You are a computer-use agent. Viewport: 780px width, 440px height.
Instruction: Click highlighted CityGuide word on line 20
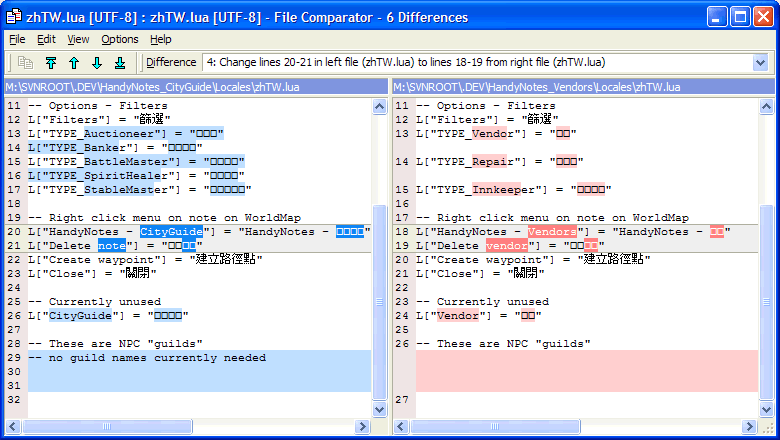coord(171,232)
